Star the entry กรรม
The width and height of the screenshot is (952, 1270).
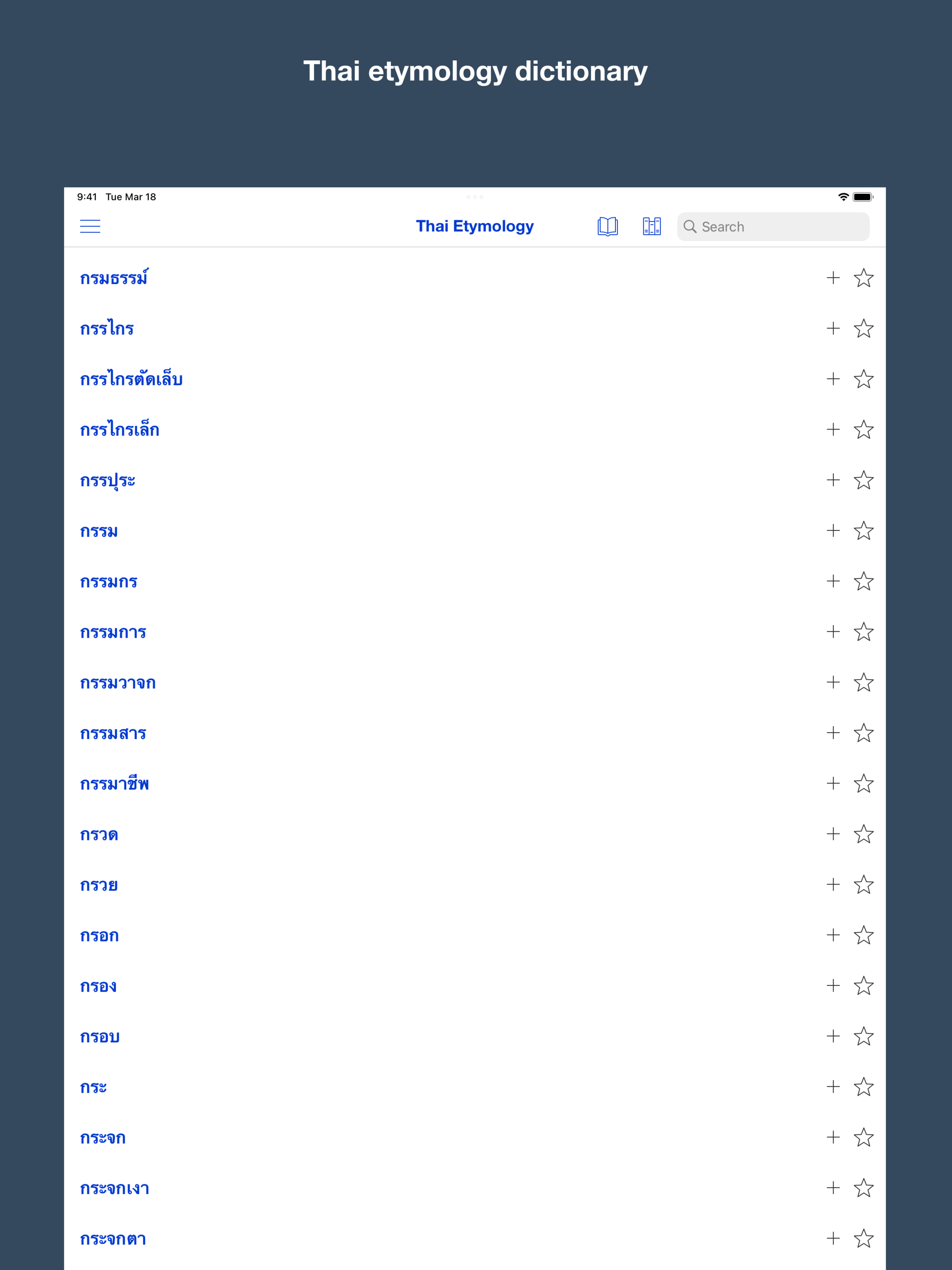coord(864,530)
